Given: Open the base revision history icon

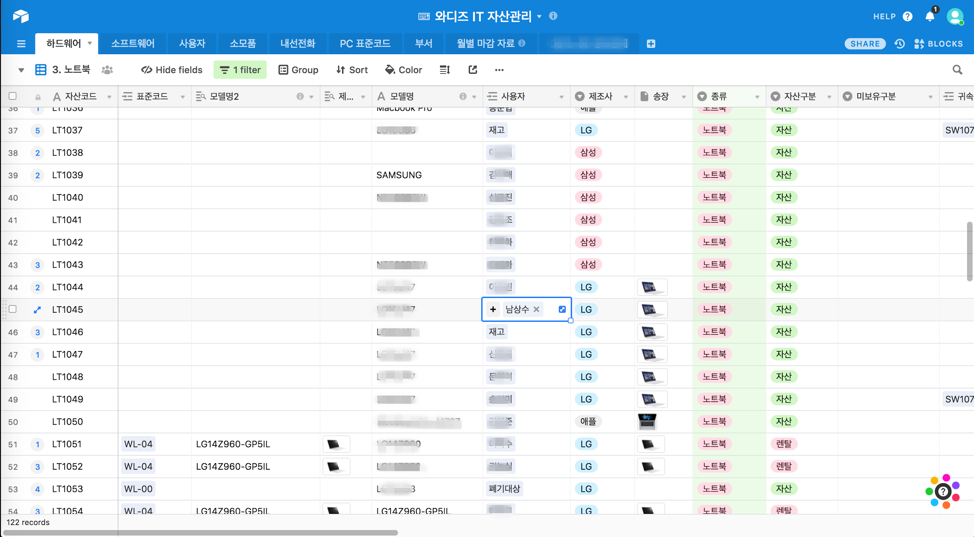Looking at the screenshot, I should click(x=900, y=44).
